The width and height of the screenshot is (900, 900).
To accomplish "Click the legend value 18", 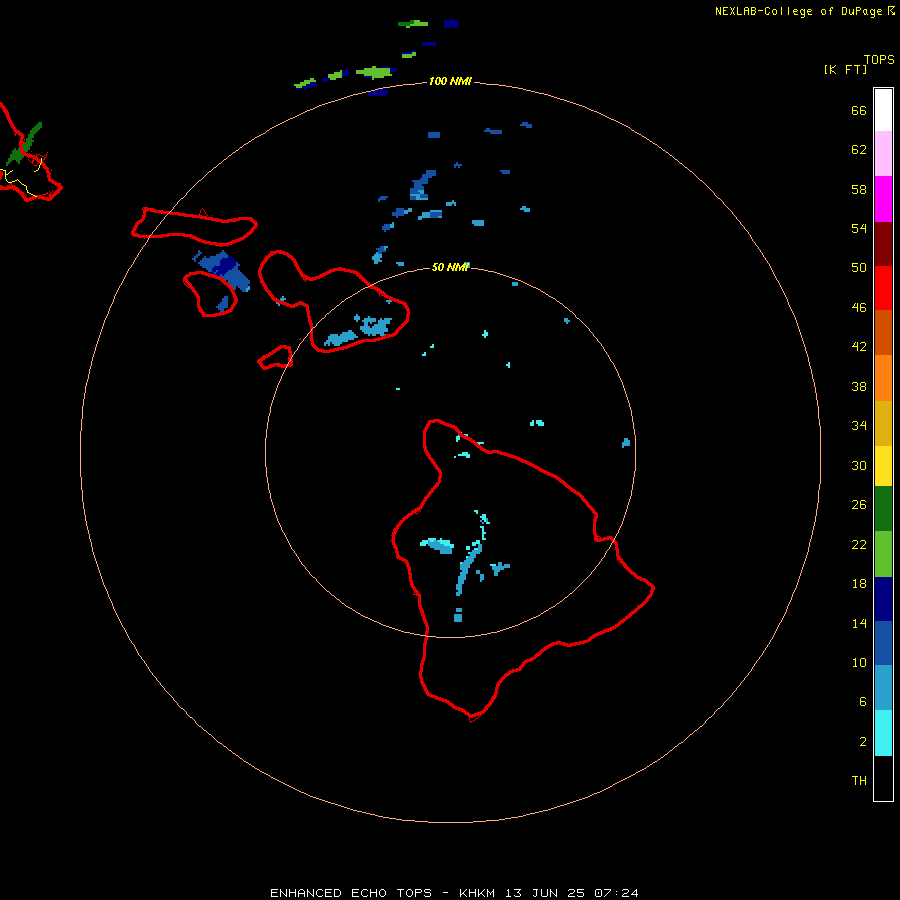I will tap(859, 584).
